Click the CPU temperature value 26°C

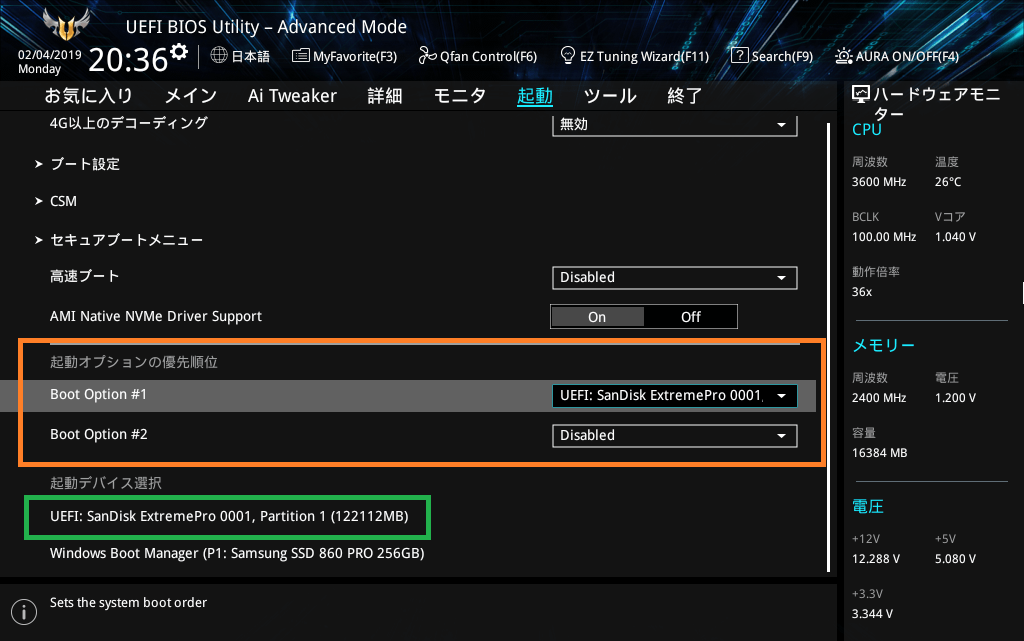[x=948, y=182]
